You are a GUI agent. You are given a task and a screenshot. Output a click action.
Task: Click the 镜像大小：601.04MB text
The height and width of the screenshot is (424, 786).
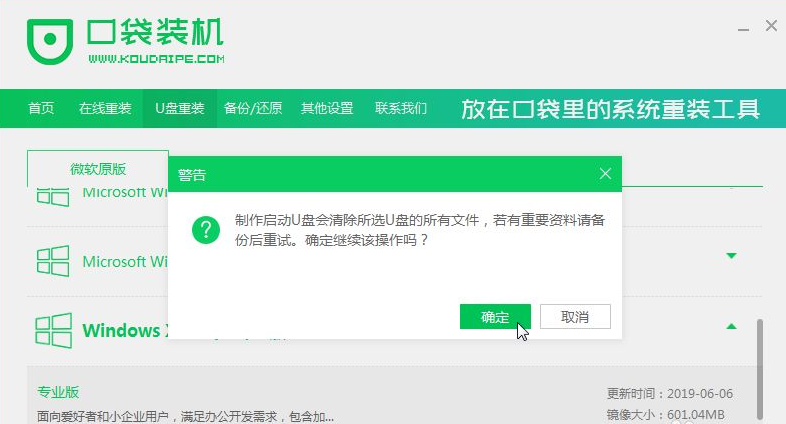666,415
